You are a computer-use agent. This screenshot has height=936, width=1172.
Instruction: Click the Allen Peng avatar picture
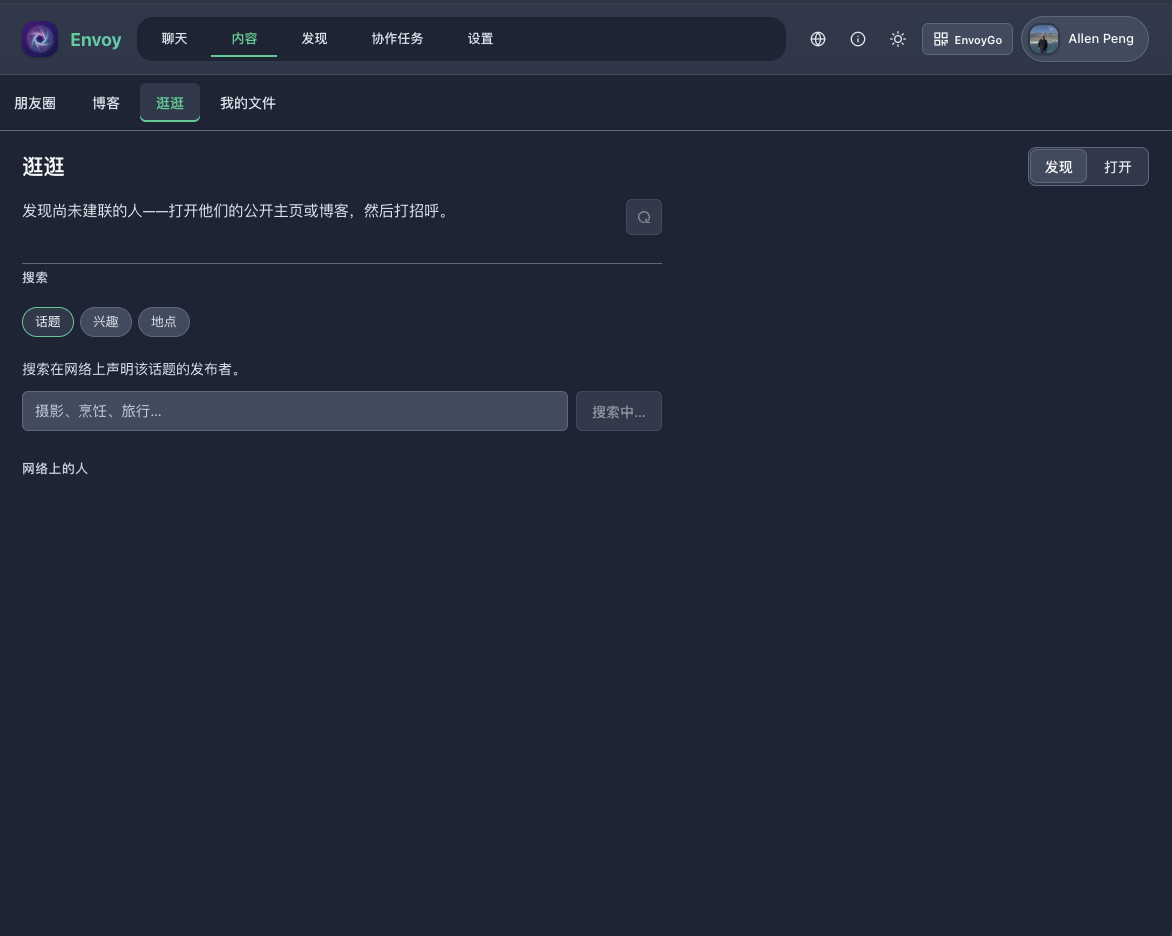(1044, 39)
